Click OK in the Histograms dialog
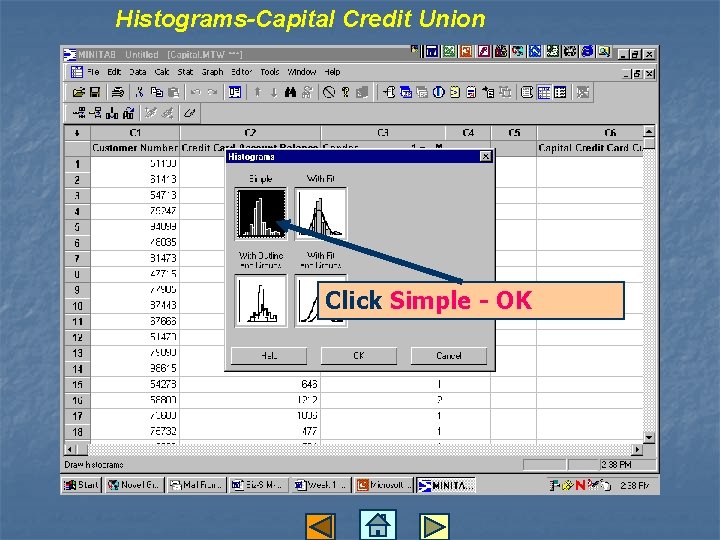720x540 pixels. point(359,356)
